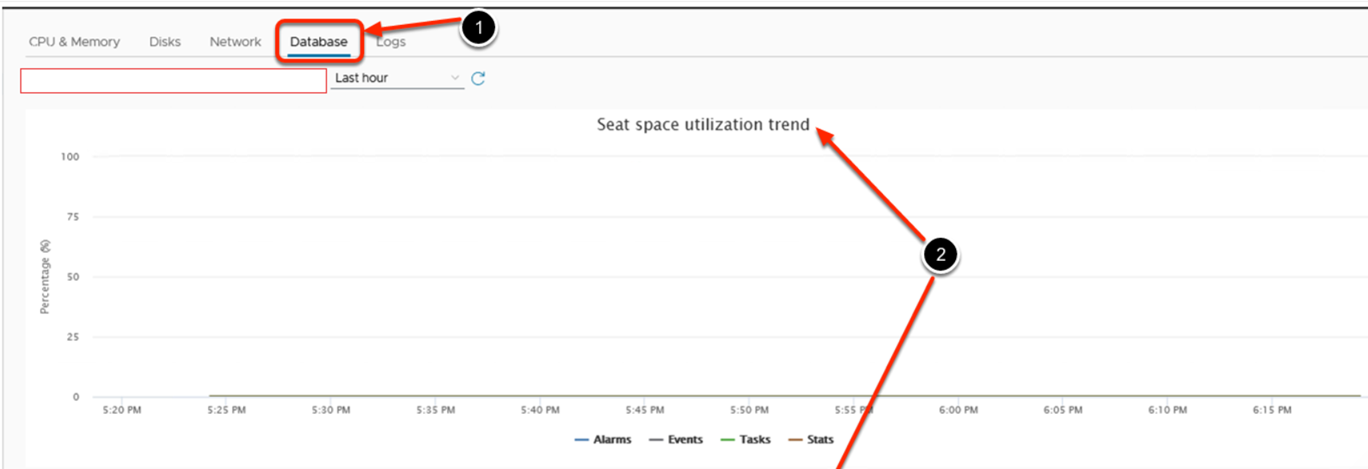Hide the Tasks series via legend
The height and width of the screenshot is (469, 1368).
(746, 439)
